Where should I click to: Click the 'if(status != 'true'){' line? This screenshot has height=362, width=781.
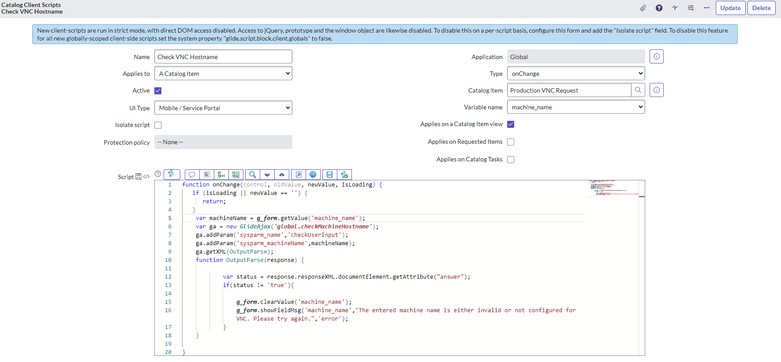(x=259, y=285)
